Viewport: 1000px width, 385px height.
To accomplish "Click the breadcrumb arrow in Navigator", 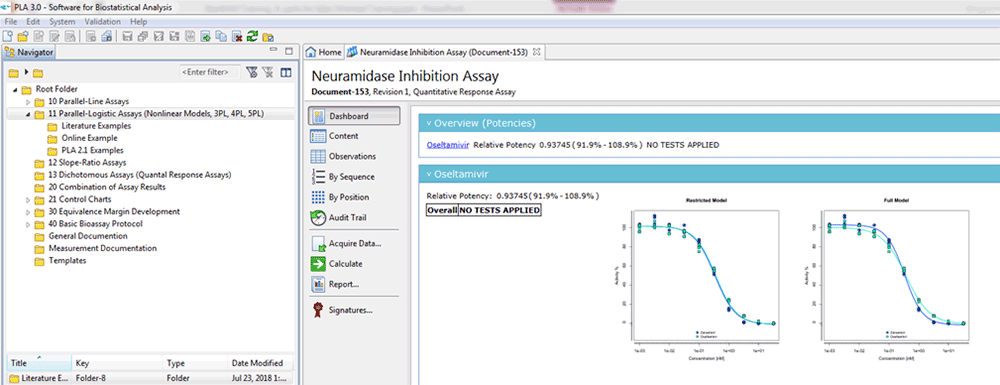I will [x=27, y=72].
